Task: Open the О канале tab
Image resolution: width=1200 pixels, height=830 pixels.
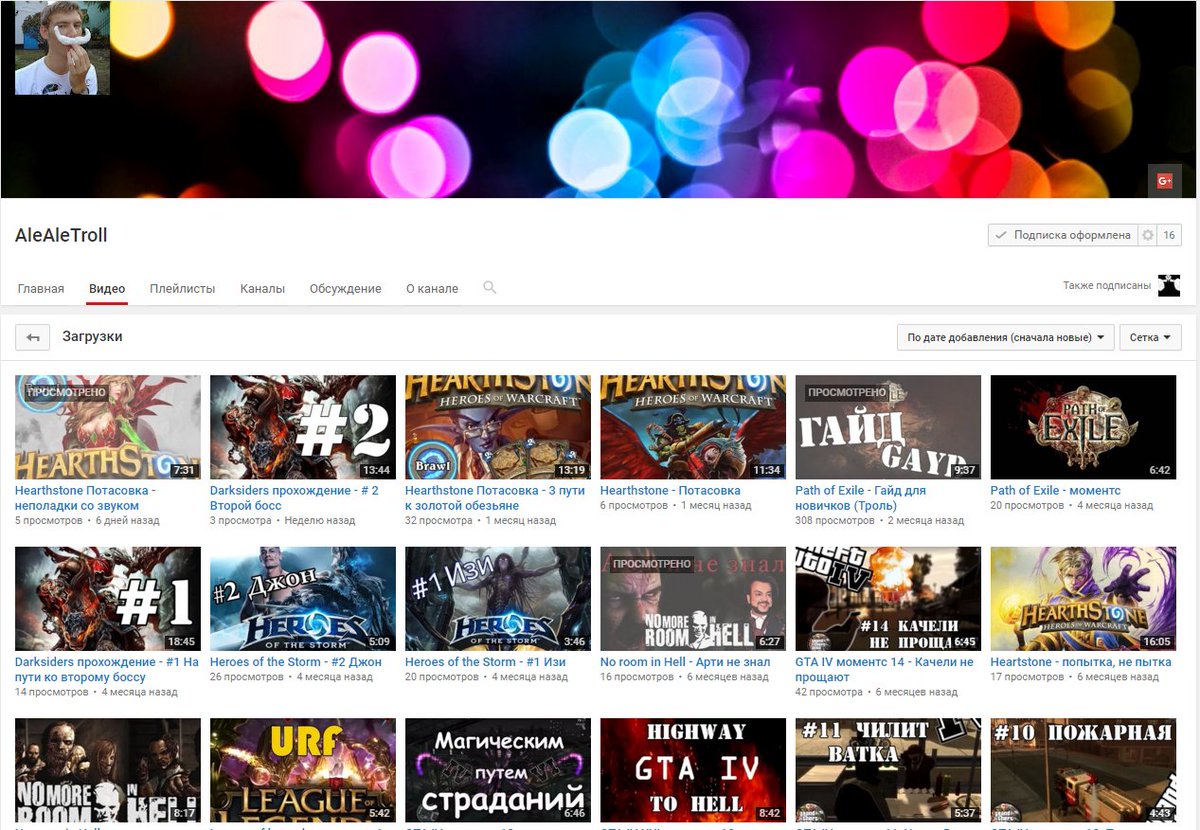Action: (x=432, y=288)
